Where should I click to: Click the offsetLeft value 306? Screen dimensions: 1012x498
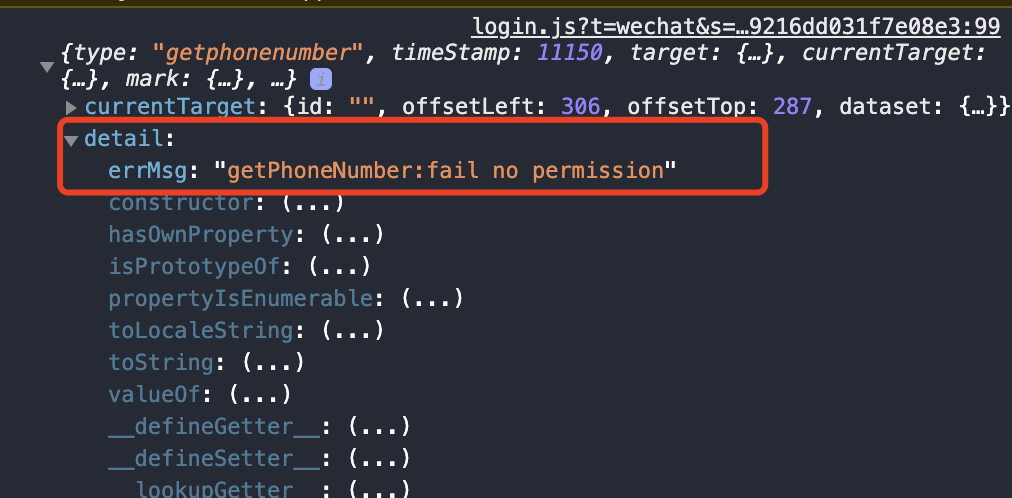coord(582,107)
